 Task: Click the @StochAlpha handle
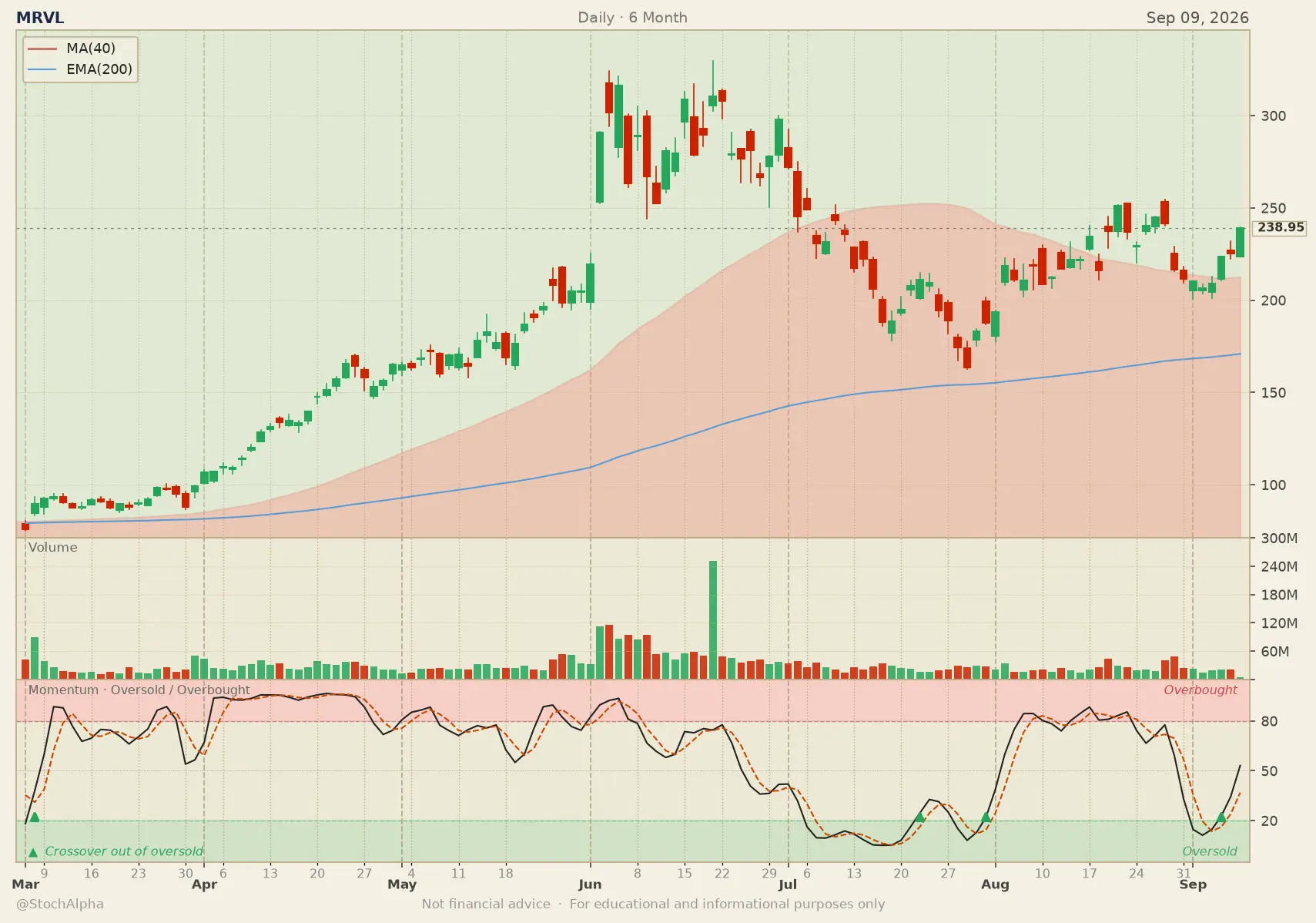click(60, 904)
